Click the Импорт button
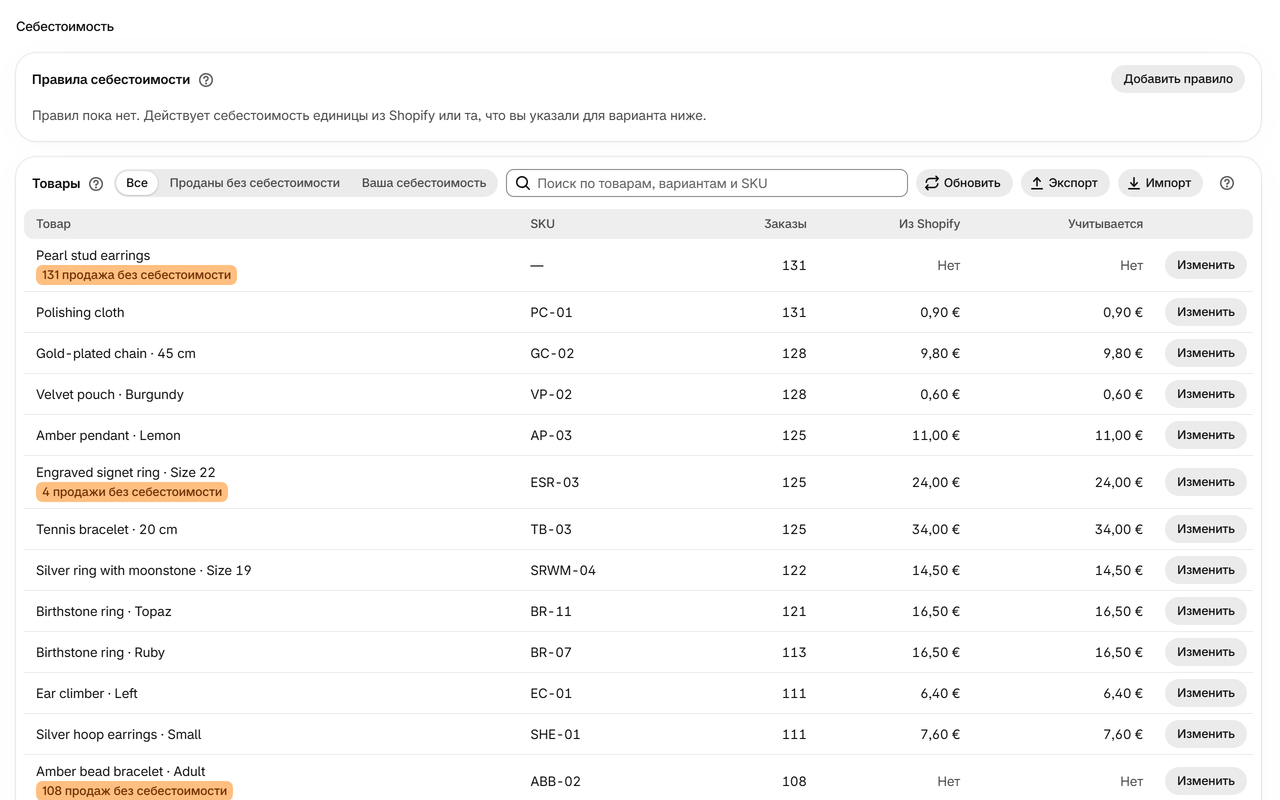The image size is (1280, 800). click(x=1160, y=183)
